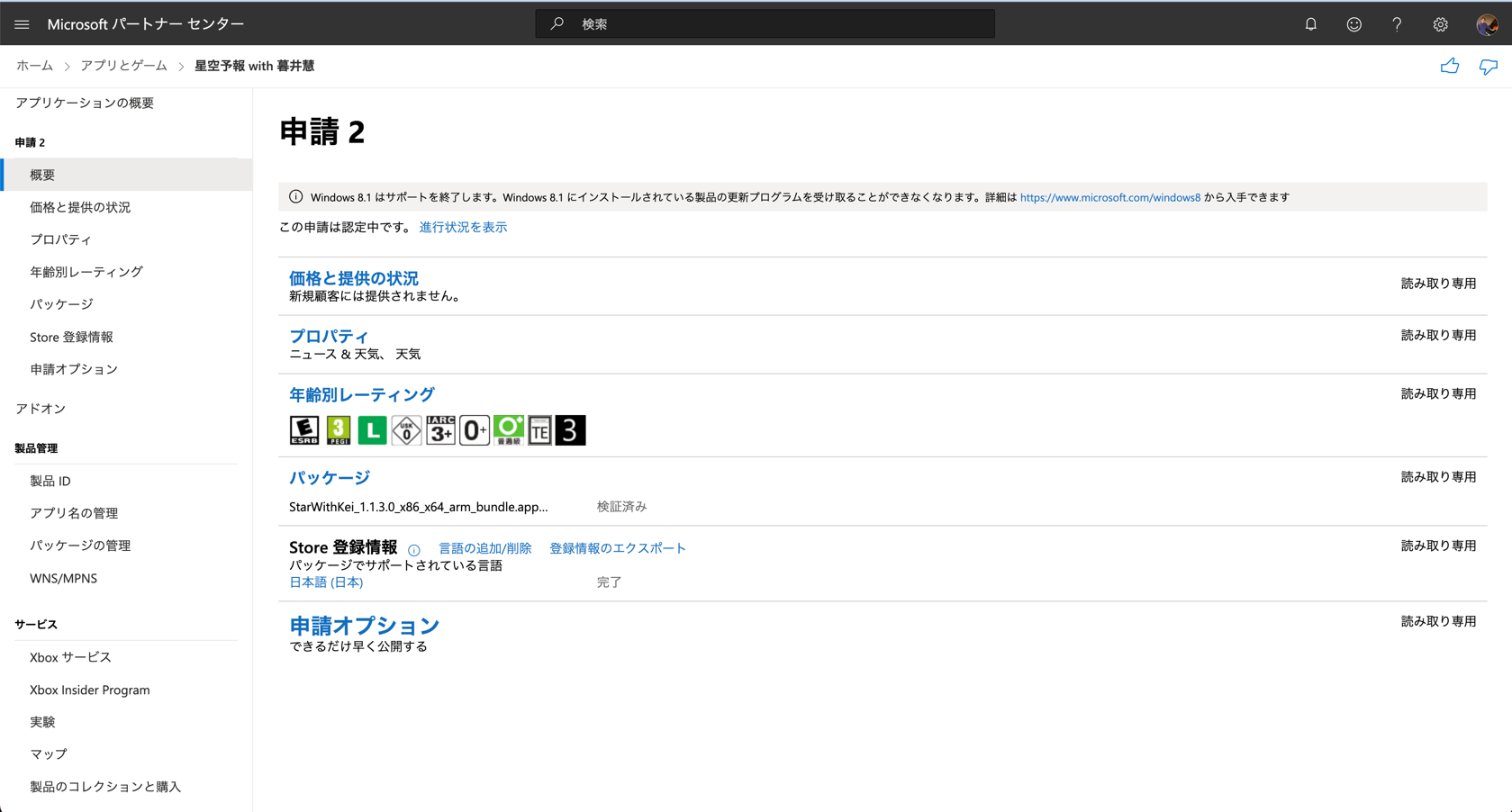Open 日本語 (日本) listing link
The height and width of the screenshot is (812, 1512).
click(x=326, y=582)
